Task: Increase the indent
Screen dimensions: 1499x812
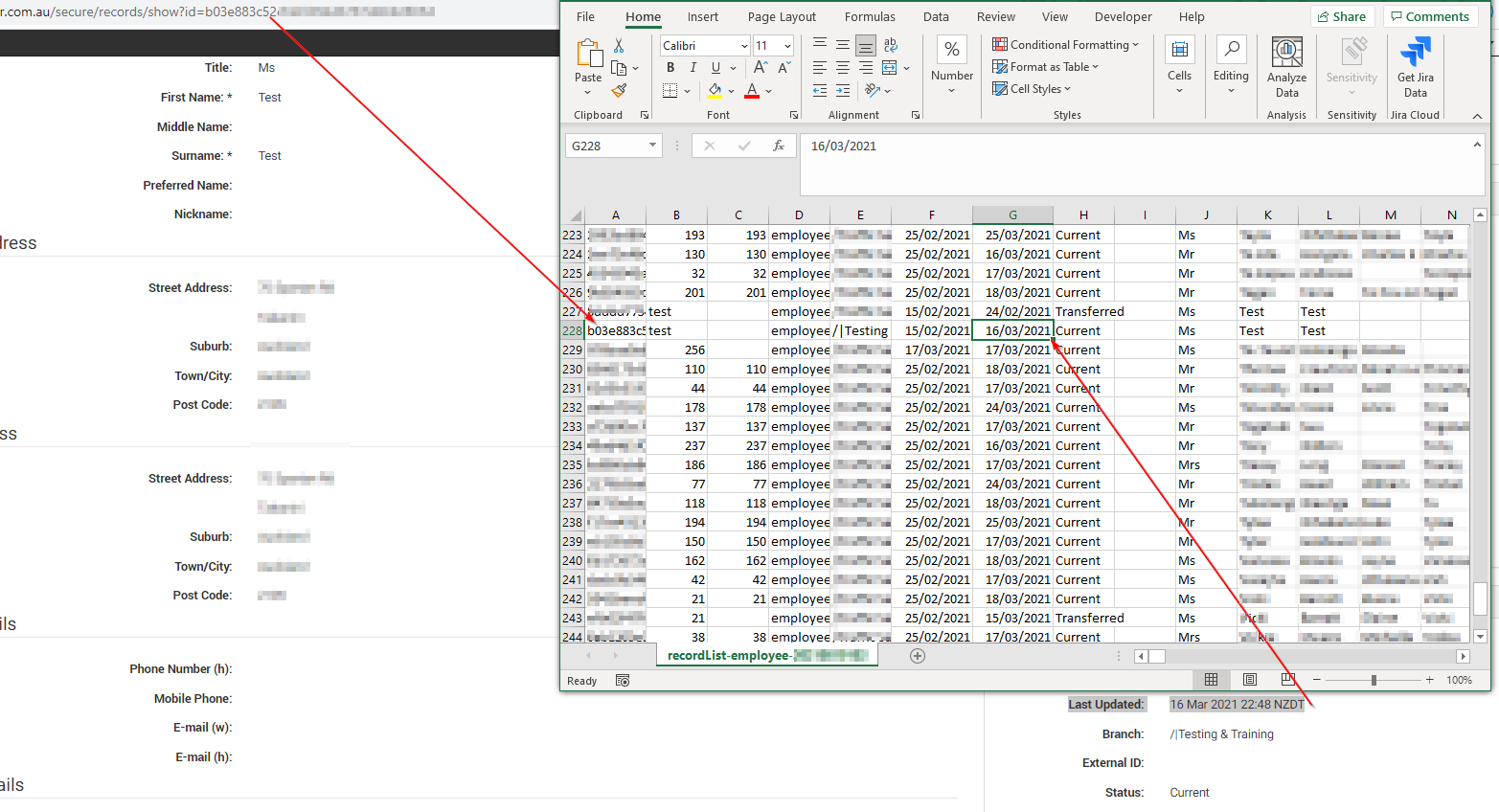Action: [843, 91]
